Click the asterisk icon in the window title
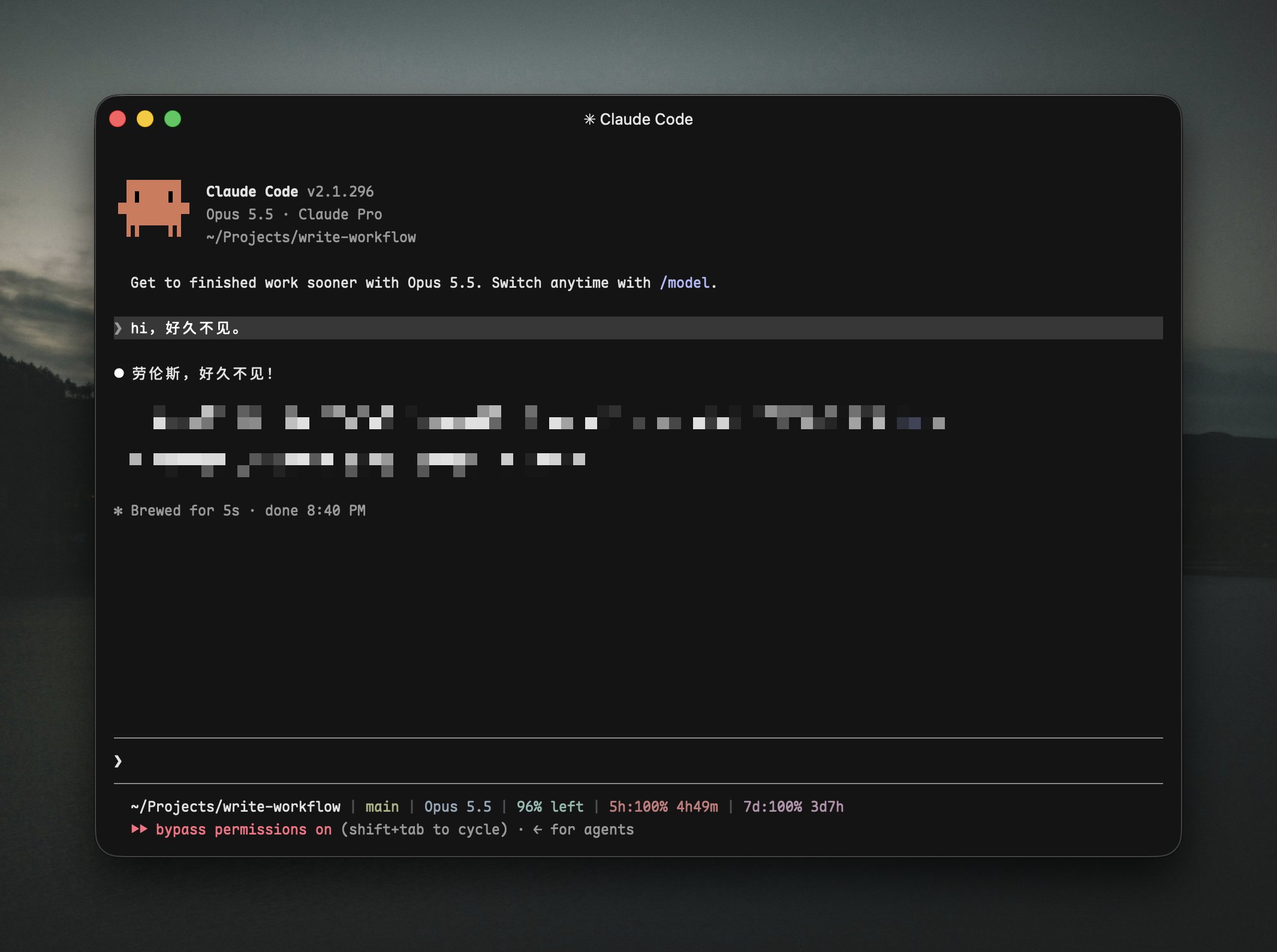1277x952 pixels. [589, 119]
